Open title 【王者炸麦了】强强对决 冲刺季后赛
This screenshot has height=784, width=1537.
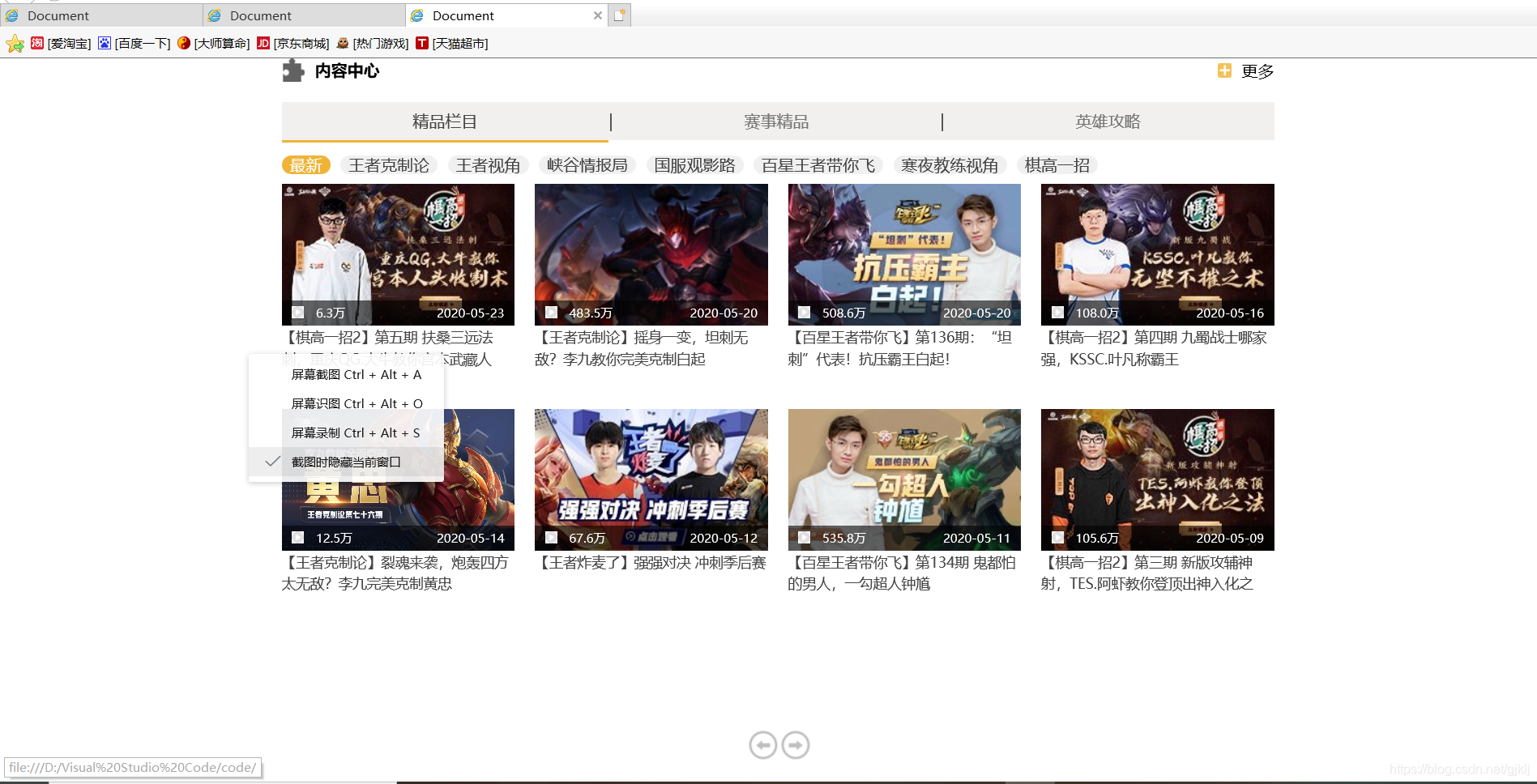click(x=651, y=563)
